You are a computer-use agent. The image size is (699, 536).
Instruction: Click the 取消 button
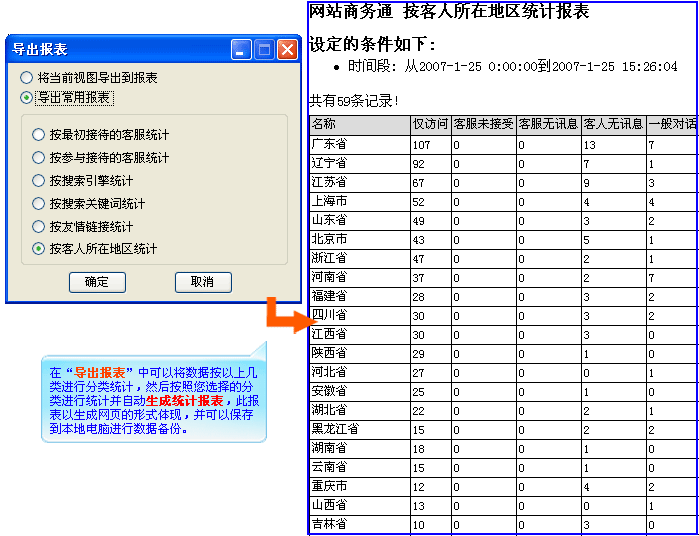pyautogui.click(x=203, y=282)
